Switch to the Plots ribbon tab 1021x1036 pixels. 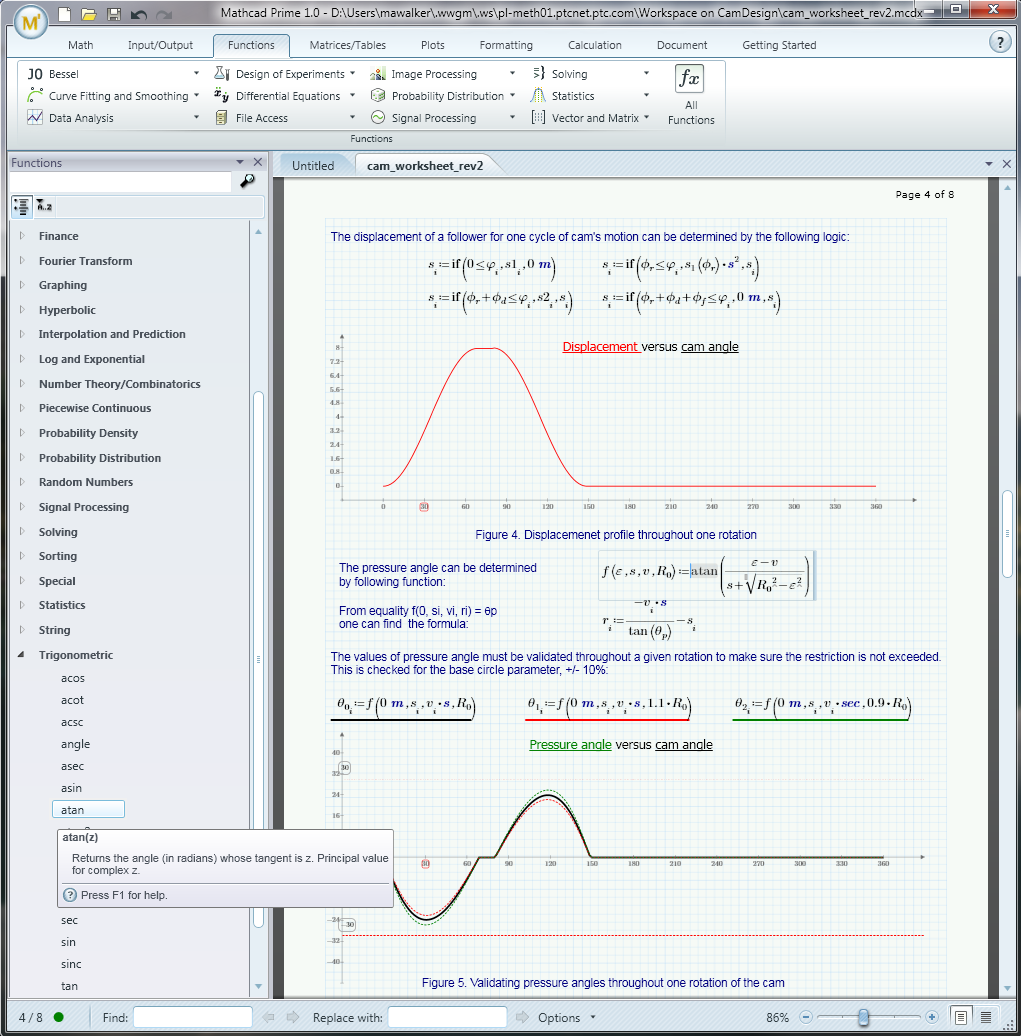(432, 45)
